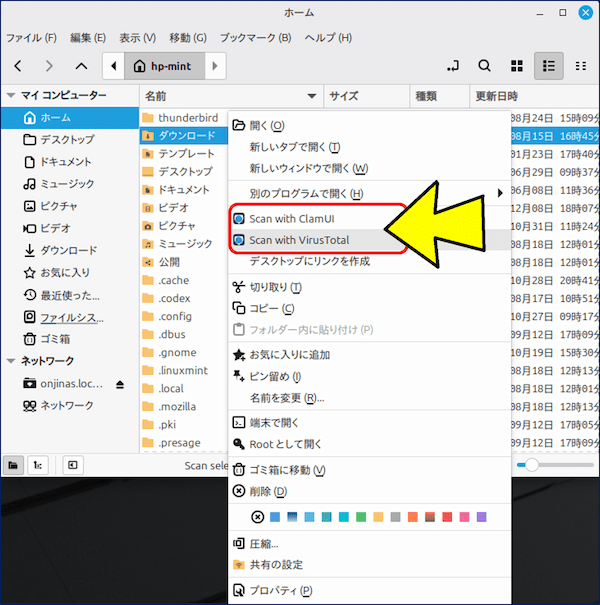This screenshot has width=600, height=605.
Task: Choose 新しいウィンドウで開く in the context menu
Action: (370, 168)
